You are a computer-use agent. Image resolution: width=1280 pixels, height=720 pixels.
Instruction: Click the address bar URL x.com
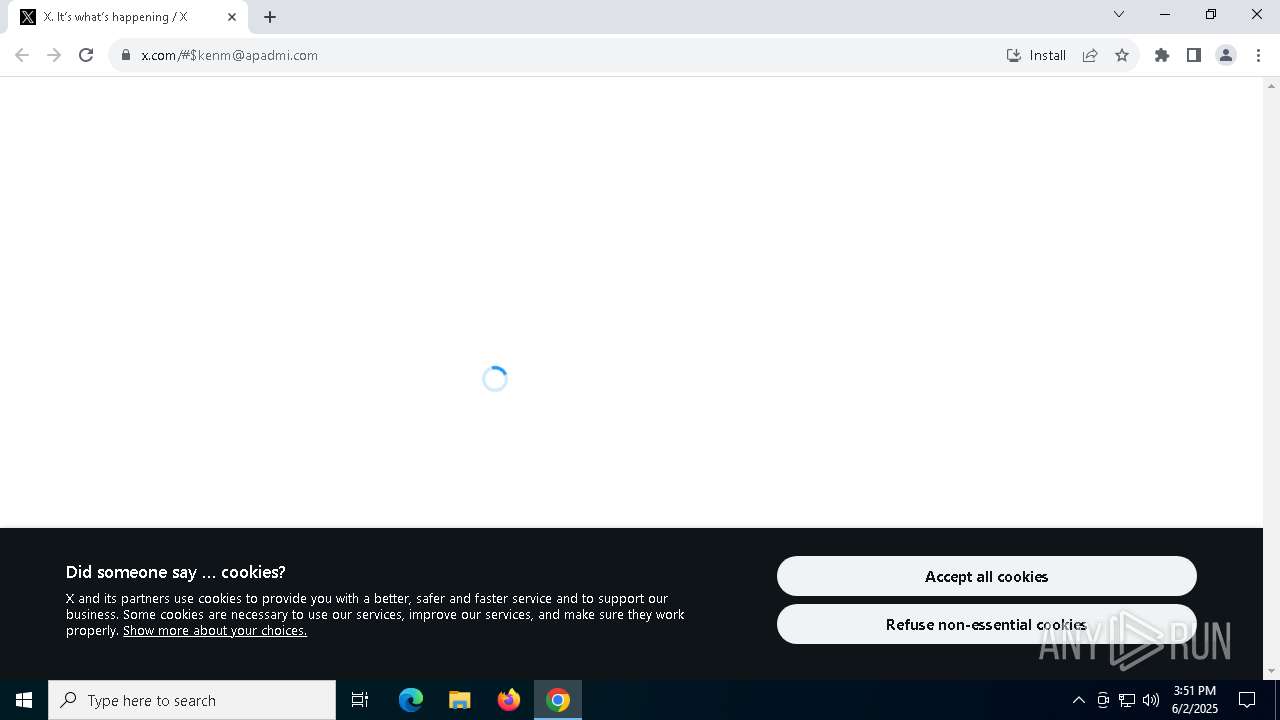[229, 55]
